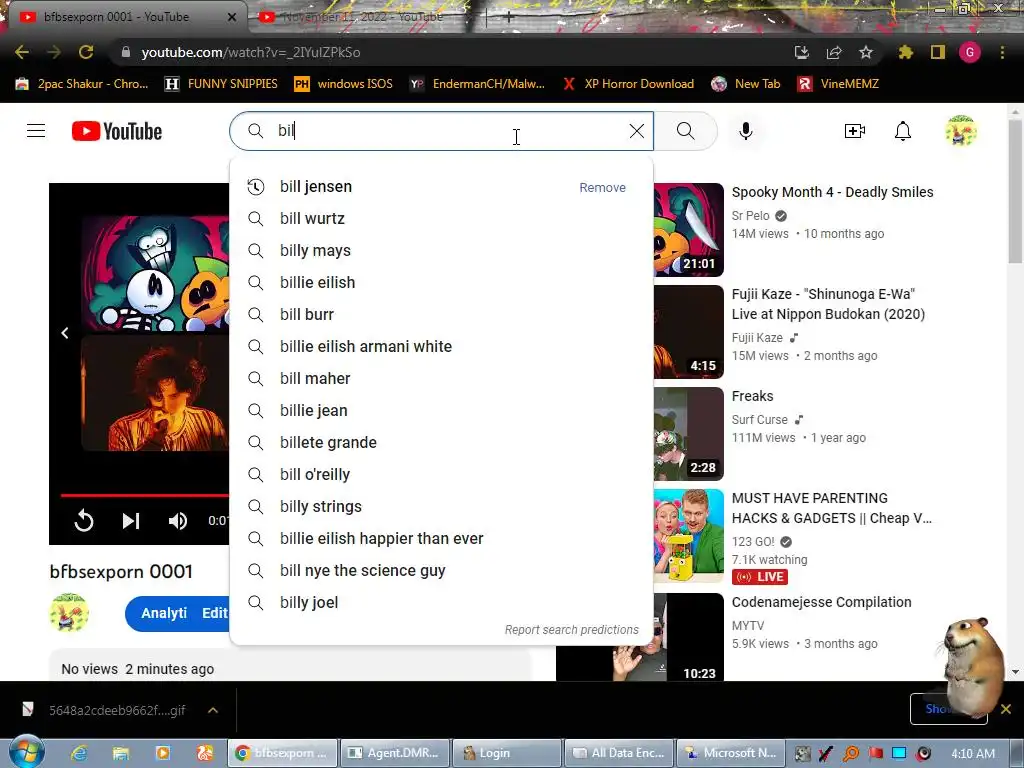Open the XP Horror Download bookmark
The width and height of the screenshot is (1024, 768).
coord(629,84)
